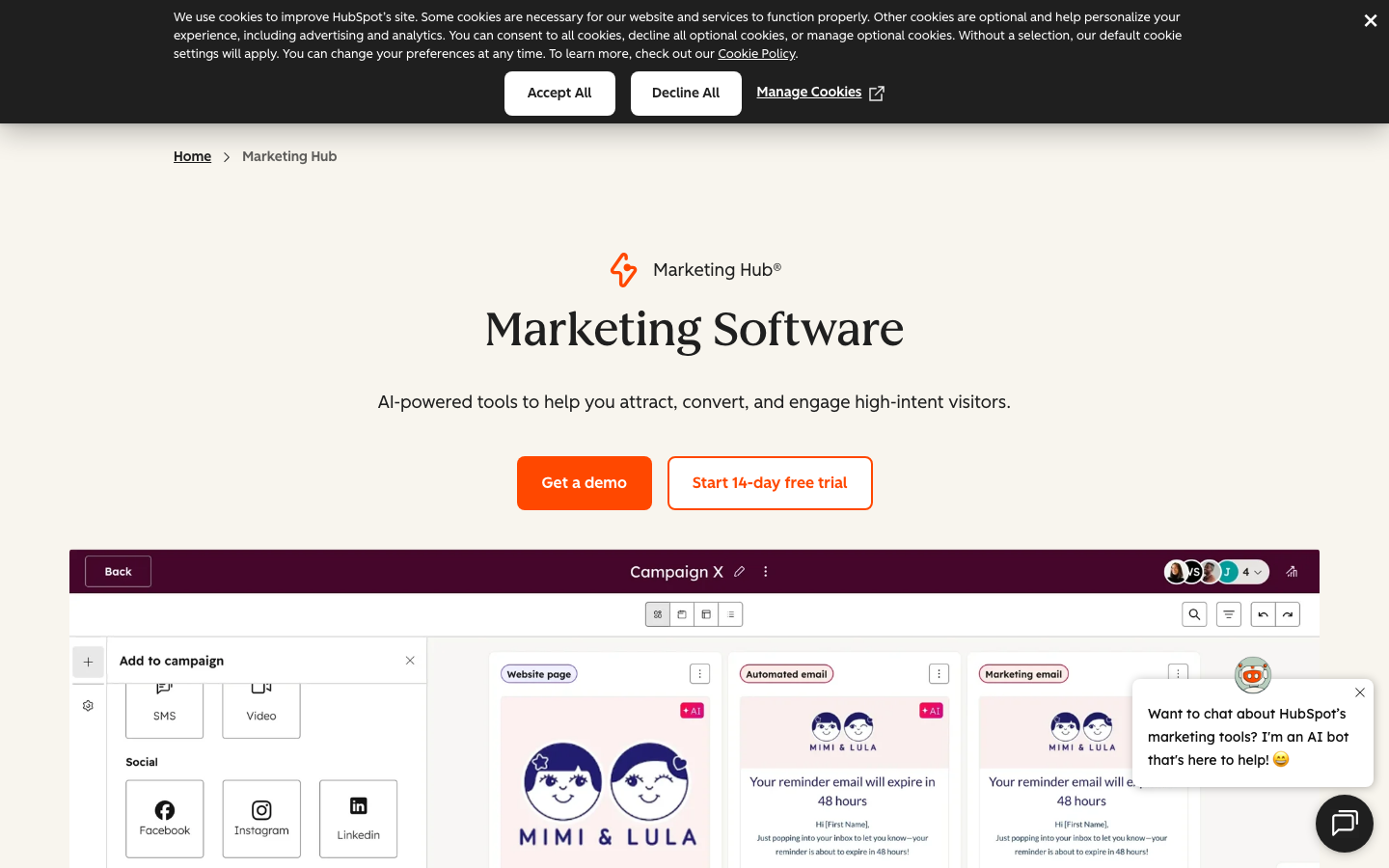Click the undo arrow icon
The image size is (1389, 868).
[x=1263, y=614]
